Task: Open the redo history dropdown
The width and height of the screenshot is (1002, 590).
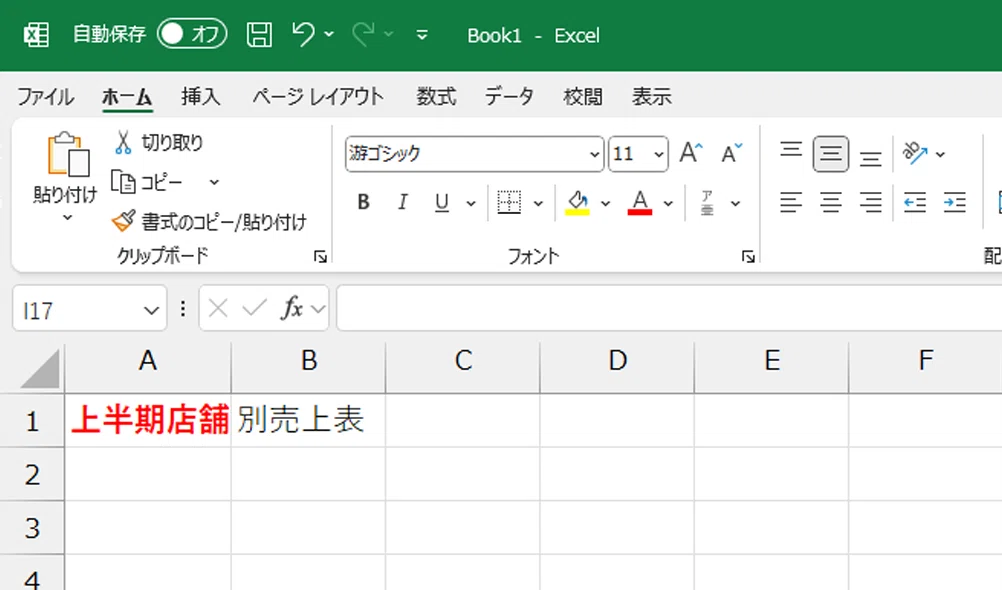Action: (389, 34)
